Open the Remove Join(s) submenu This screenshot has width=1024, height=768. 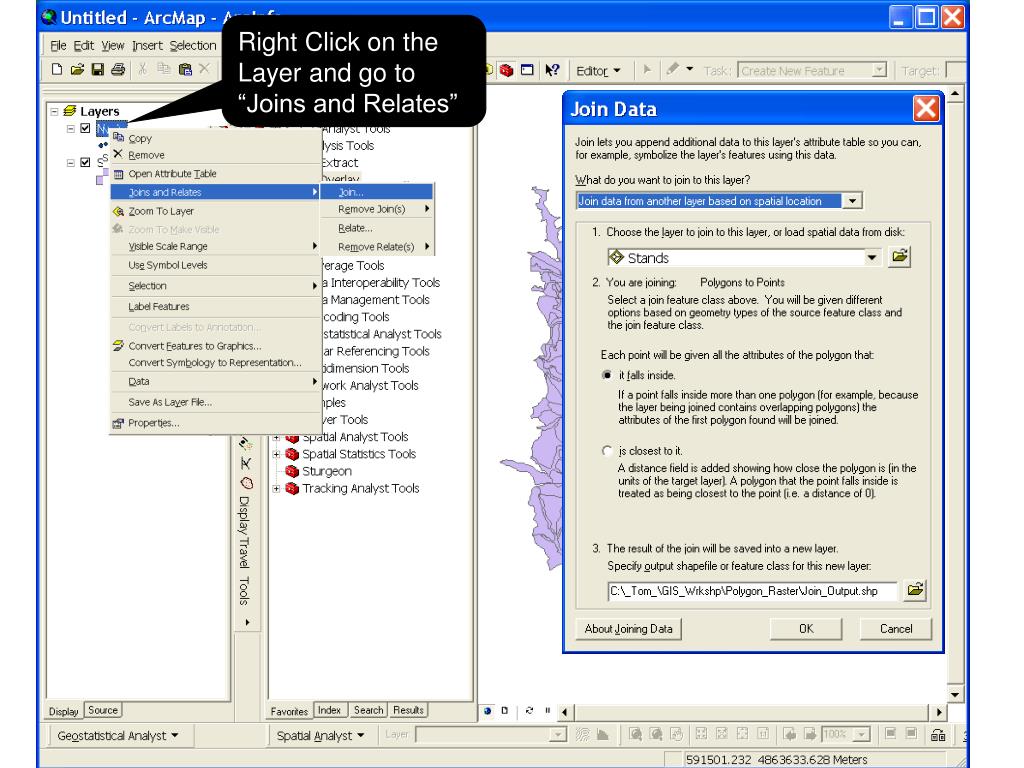[377, 209]
